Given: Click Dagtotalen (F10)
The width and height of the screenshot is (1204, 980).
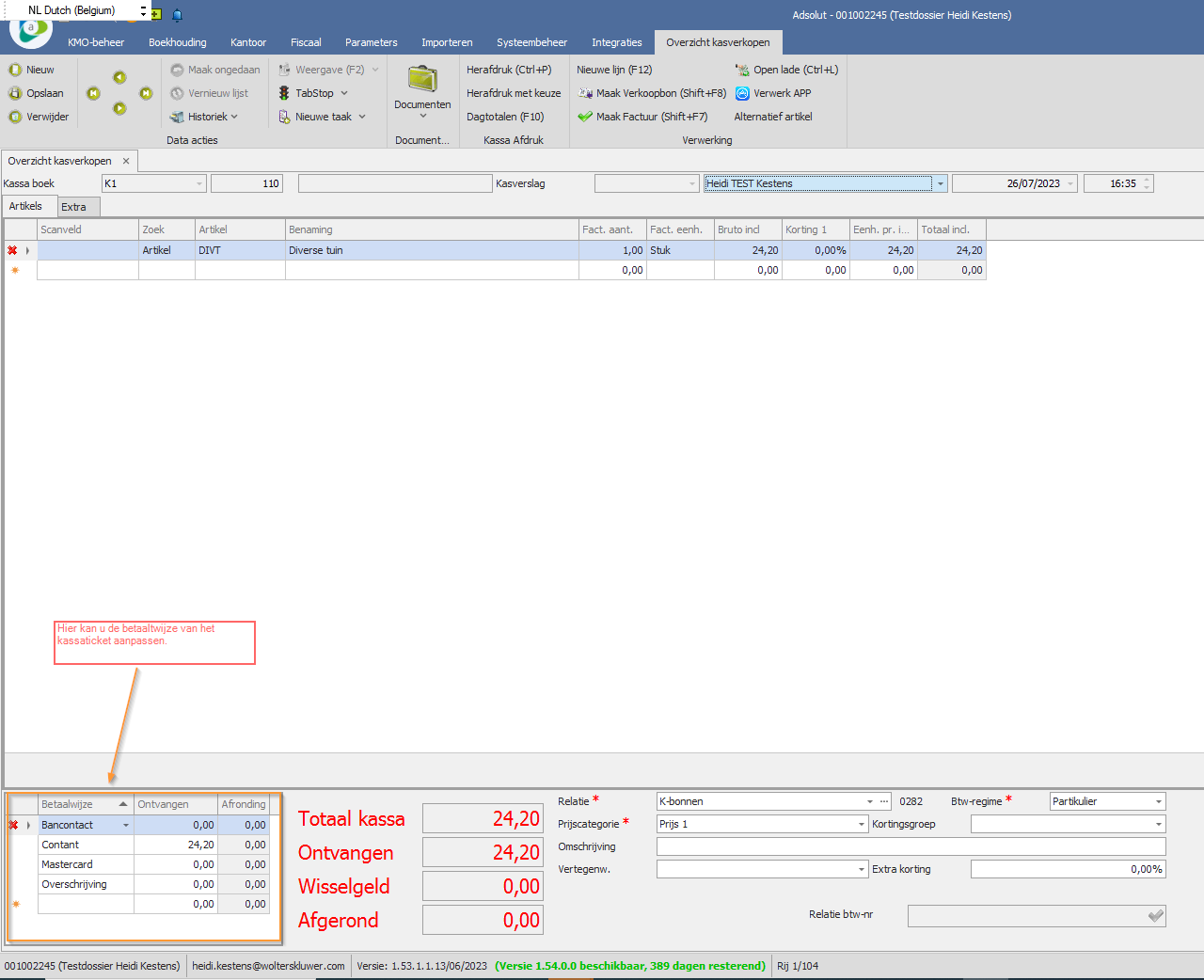Looking at the screenshot, I should tap(505, 117).
